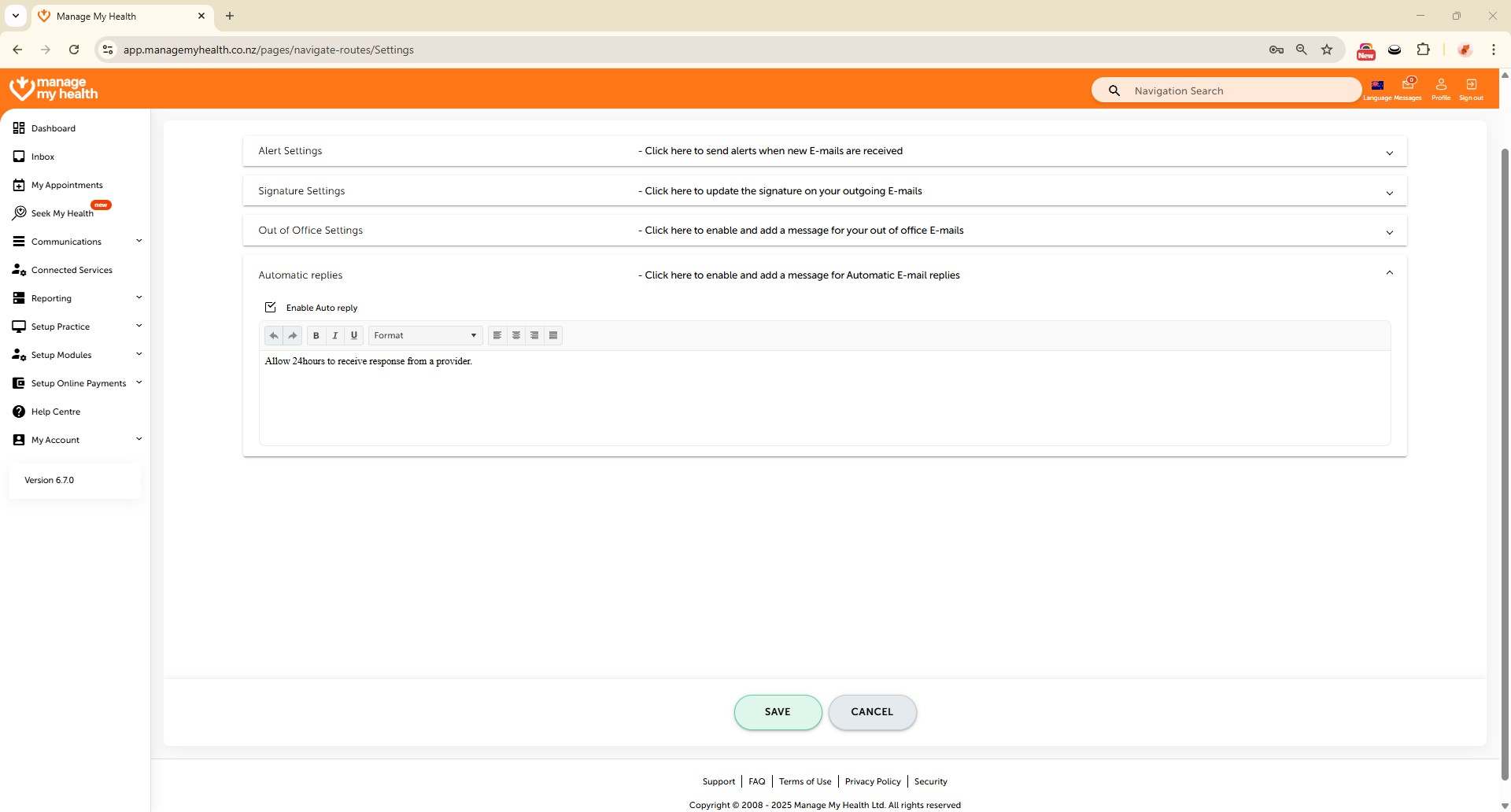The height and width of the screenshot is (812, 1511).
Task: Open Messages from the top header
Action: click(1408, 88)
